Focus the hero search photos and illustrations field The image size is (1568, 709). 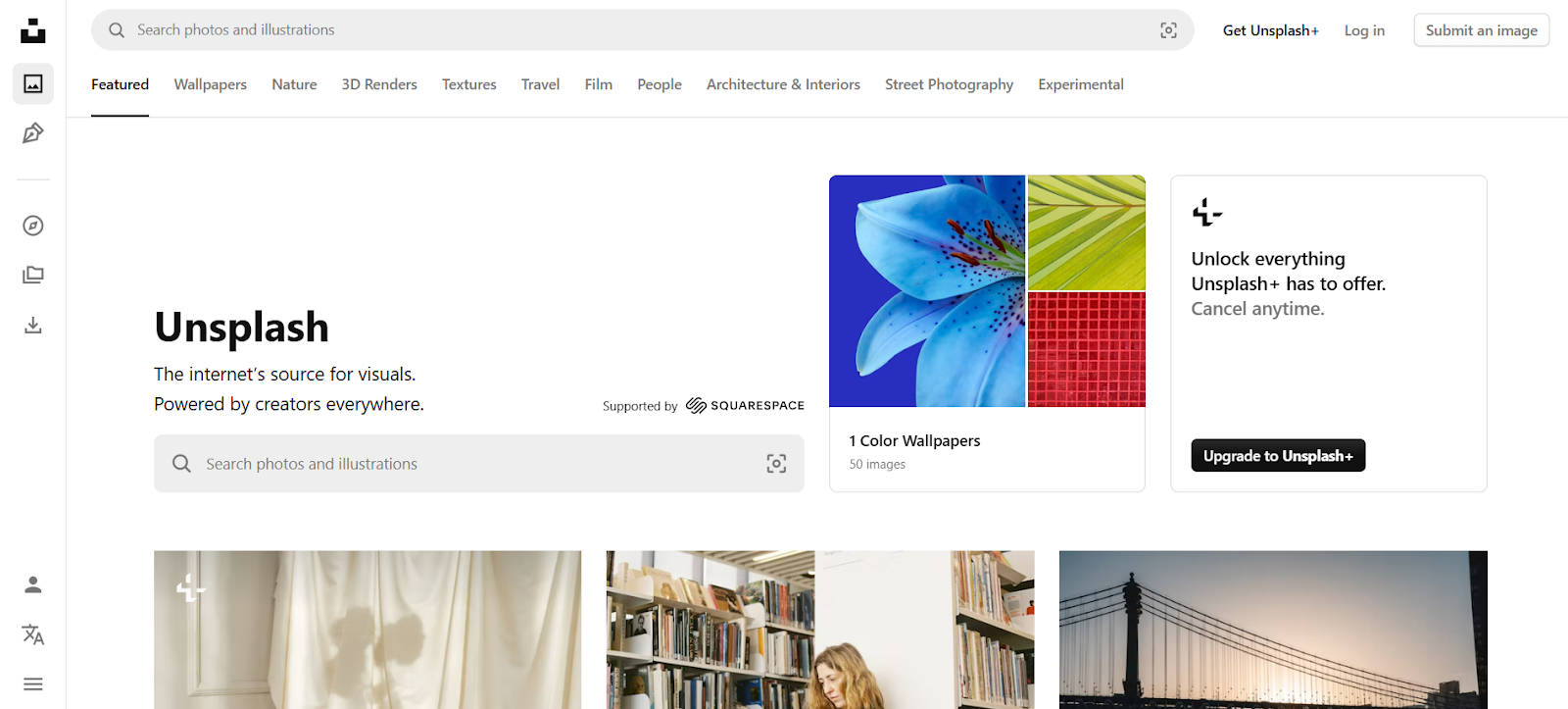click(479, 464)
